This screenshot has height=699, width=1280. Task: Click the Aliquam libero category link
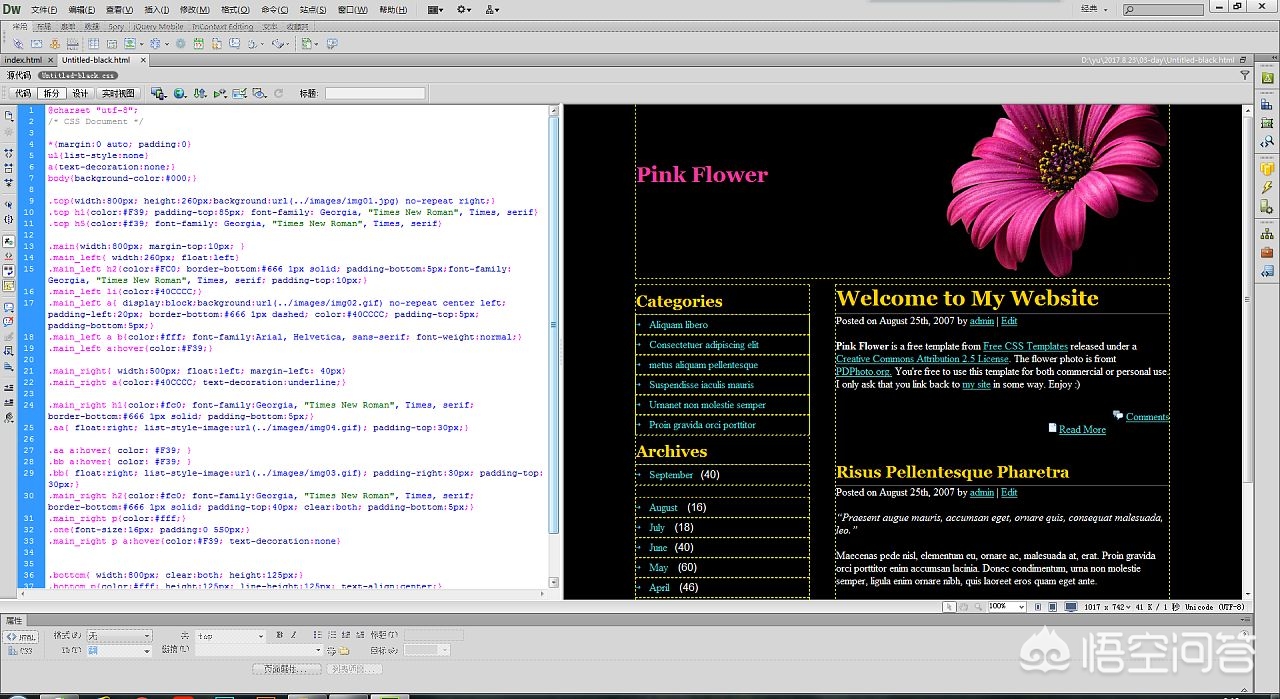[678, 325]
